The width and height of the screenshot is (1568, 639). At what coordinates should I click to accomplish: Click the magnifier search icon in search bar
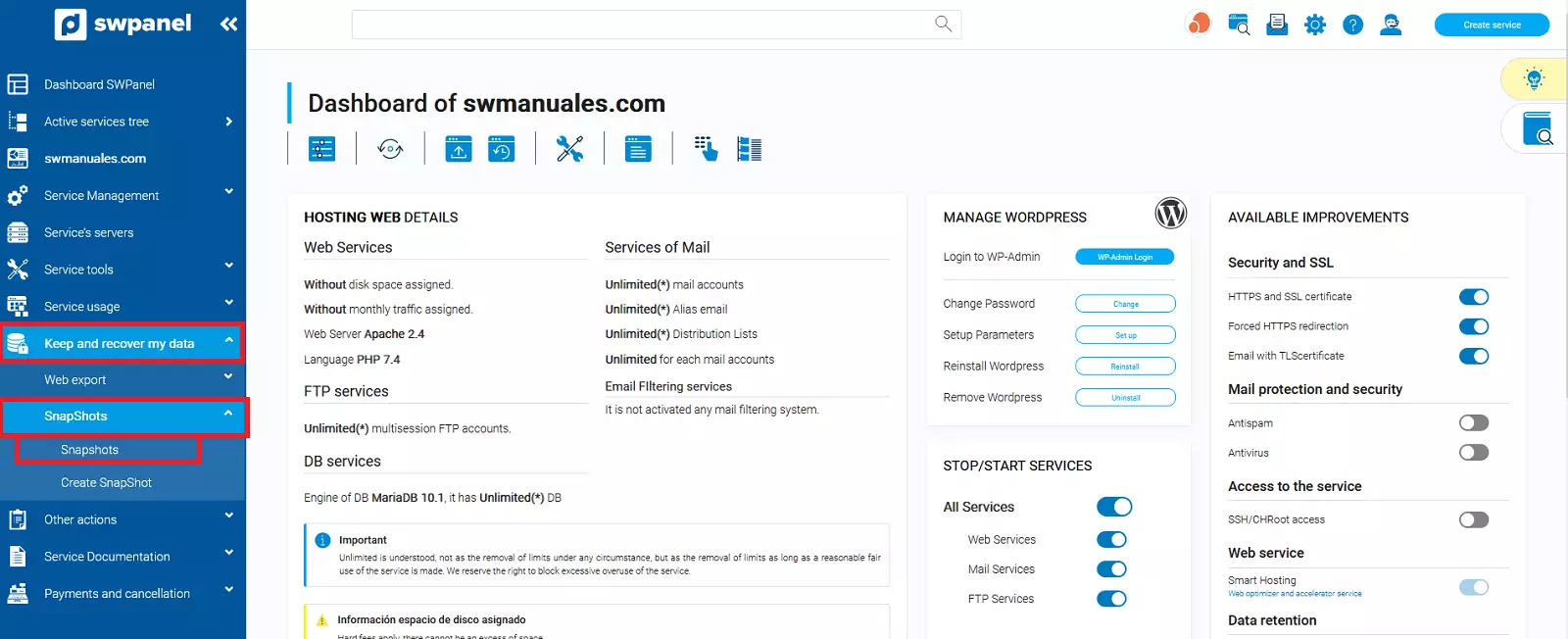pos(943,24)
